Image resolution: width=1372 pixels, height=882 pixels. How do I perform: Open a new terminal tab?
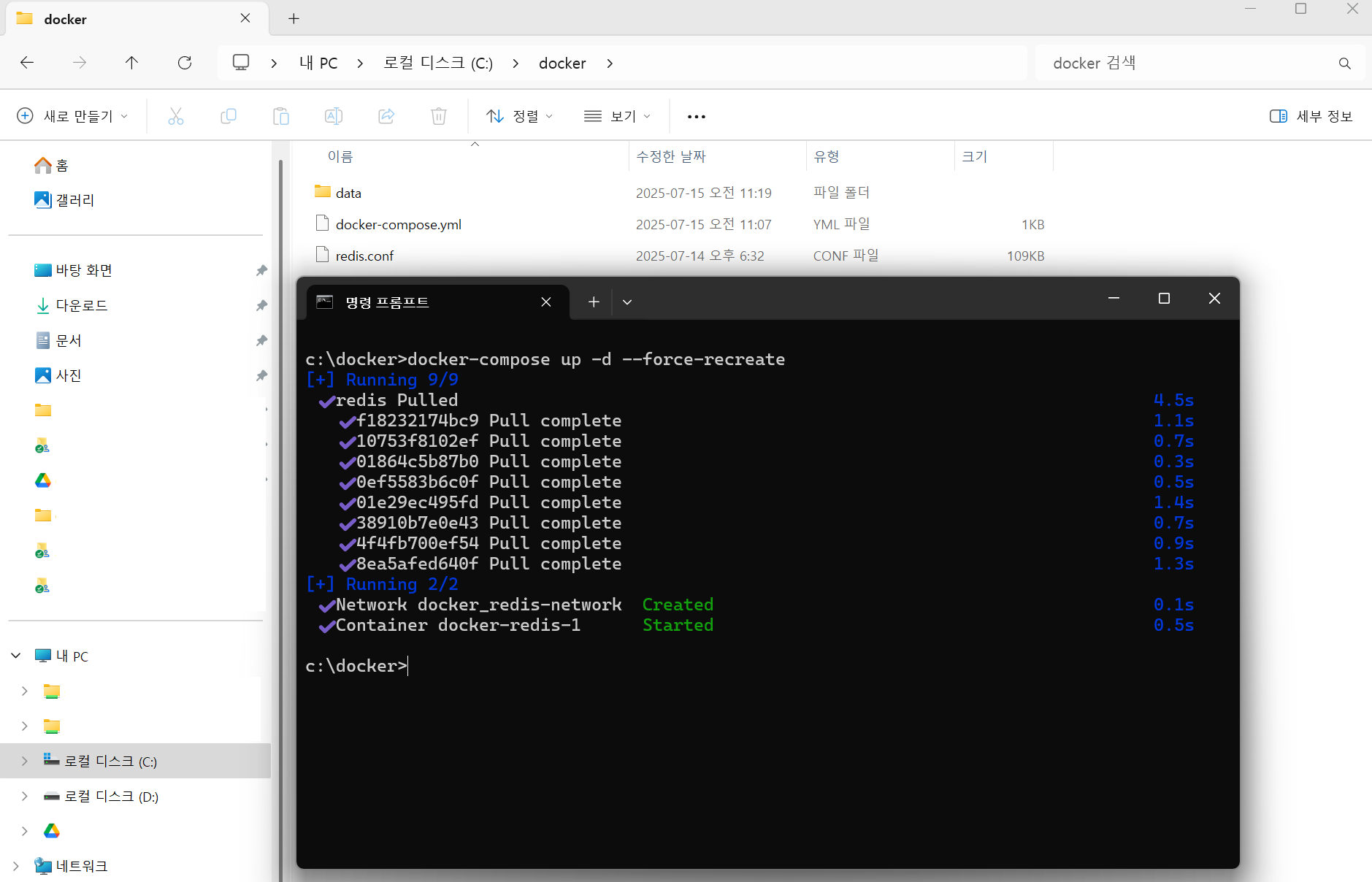594,302
